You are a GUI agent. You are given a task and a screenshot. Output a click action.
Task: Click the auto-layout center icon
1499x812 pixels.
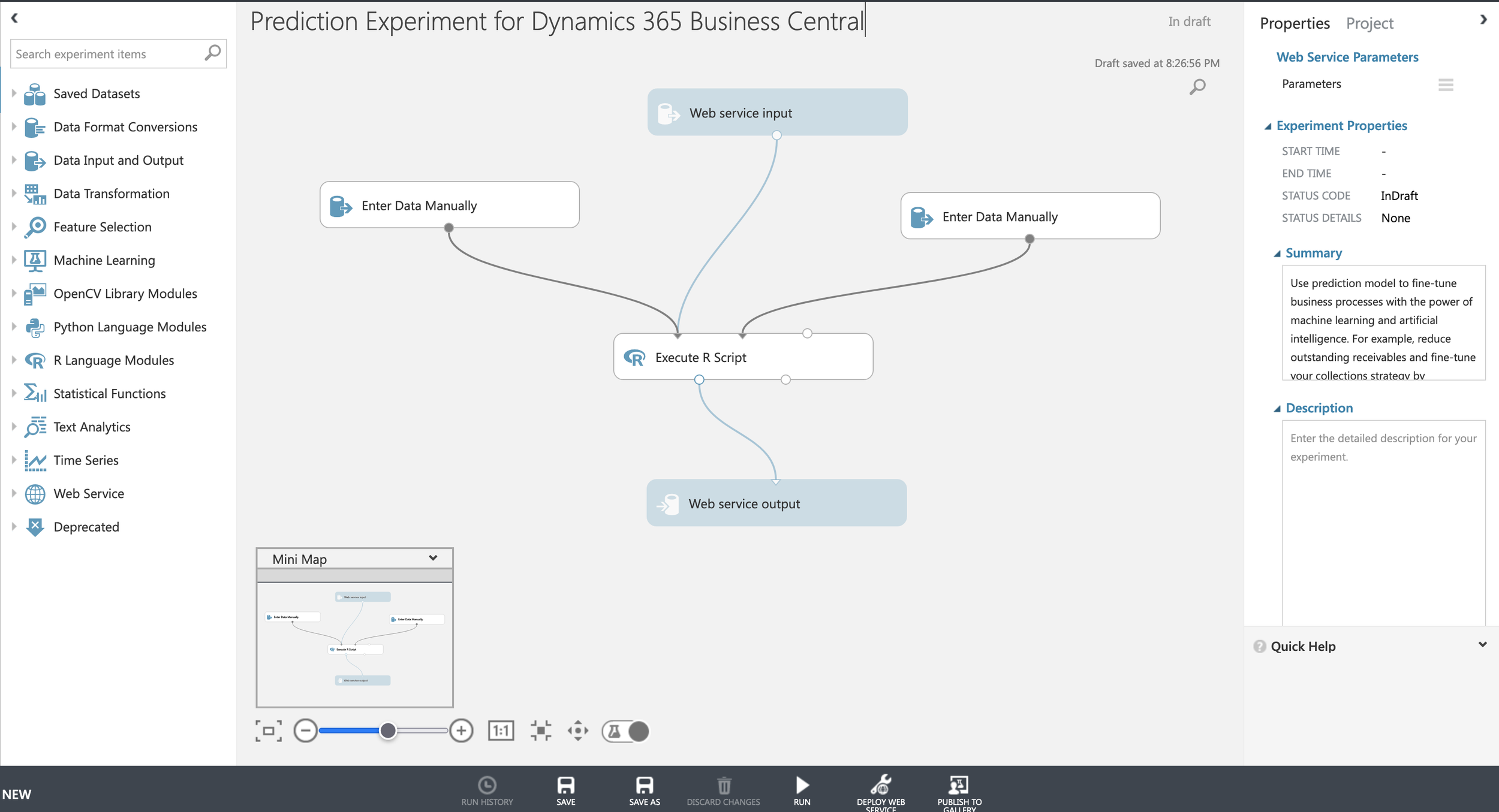(540, 731)
